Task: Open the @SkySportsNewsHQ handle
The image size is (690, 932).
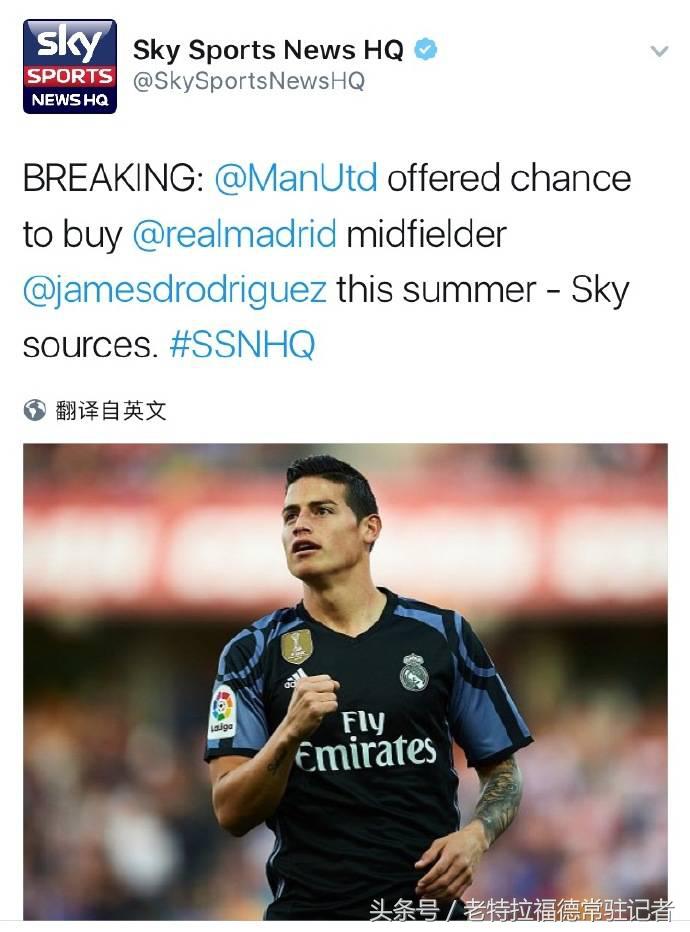Action: pos(248,81)
